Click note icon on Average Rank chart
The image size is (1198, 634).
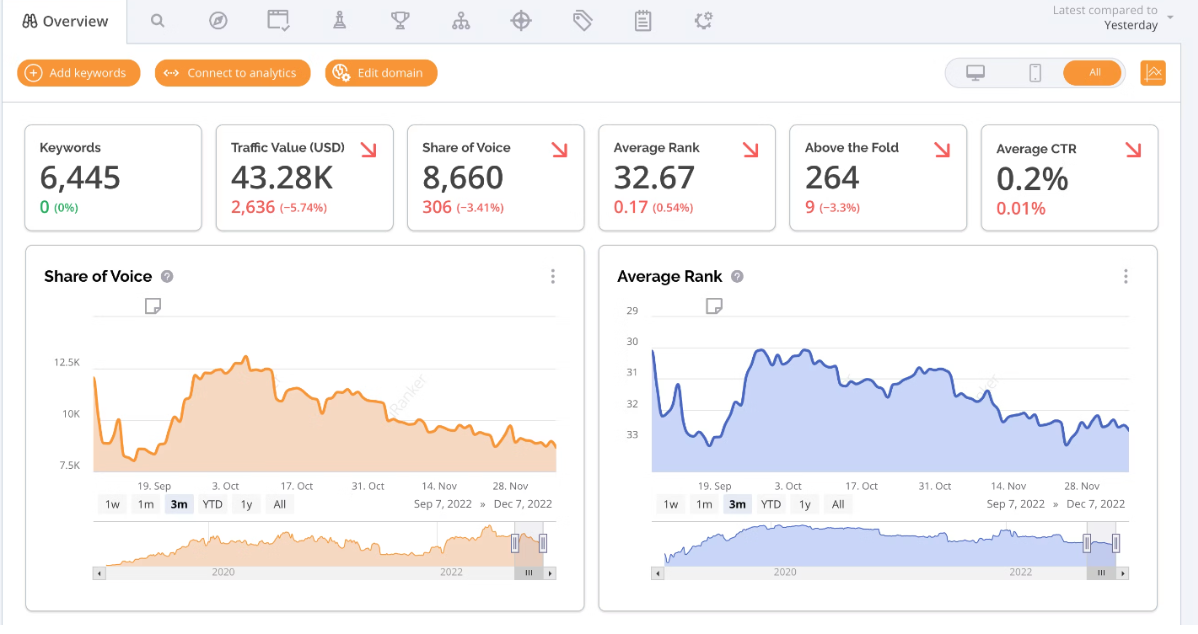(714, 306)
